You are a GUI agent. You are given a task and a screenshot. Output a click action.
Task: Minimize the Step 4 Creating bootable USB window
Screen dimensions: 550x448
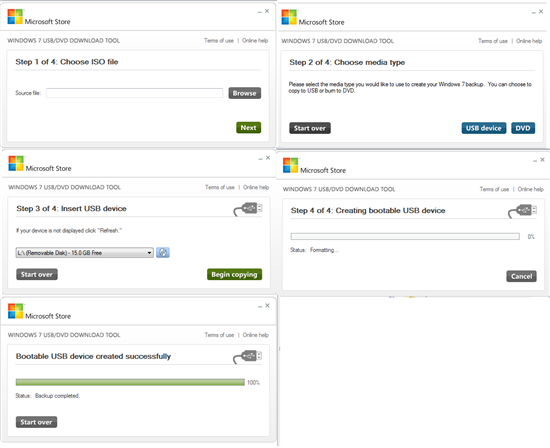coord(535,161)
